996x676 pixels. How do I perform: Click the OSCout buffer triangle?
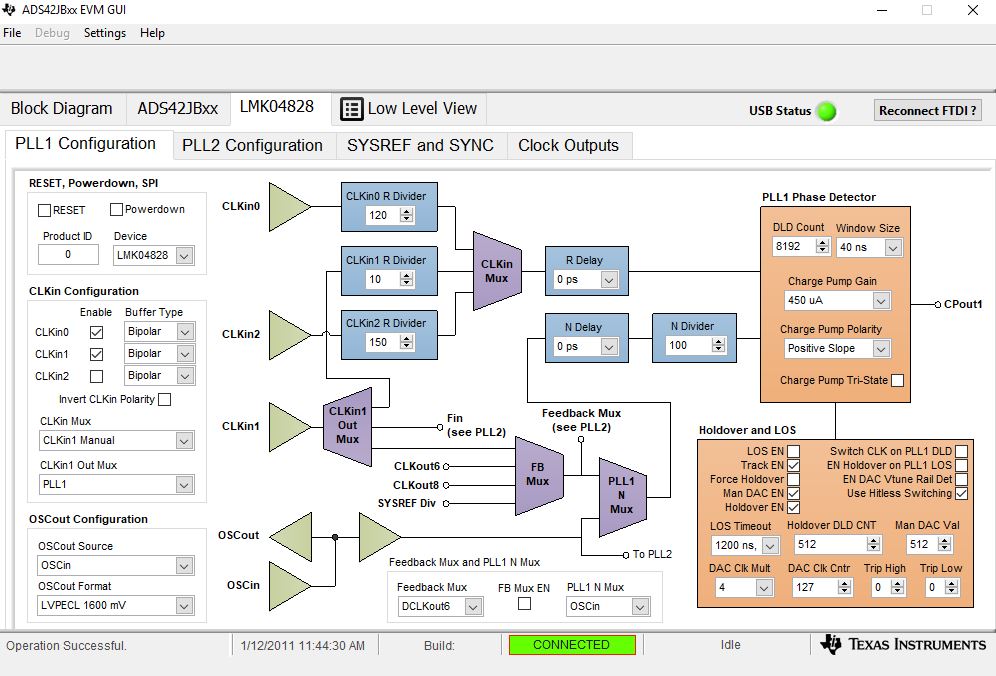[292, 537]
